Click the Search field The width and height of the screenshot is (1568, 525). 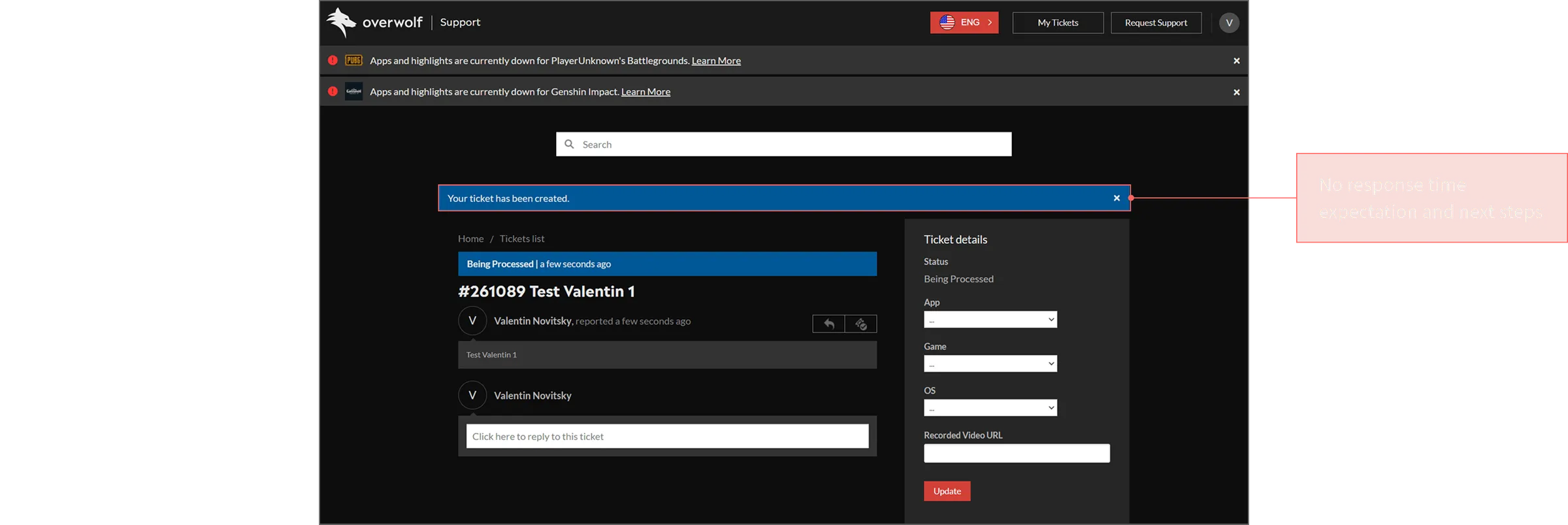click(x=783, y=144)
